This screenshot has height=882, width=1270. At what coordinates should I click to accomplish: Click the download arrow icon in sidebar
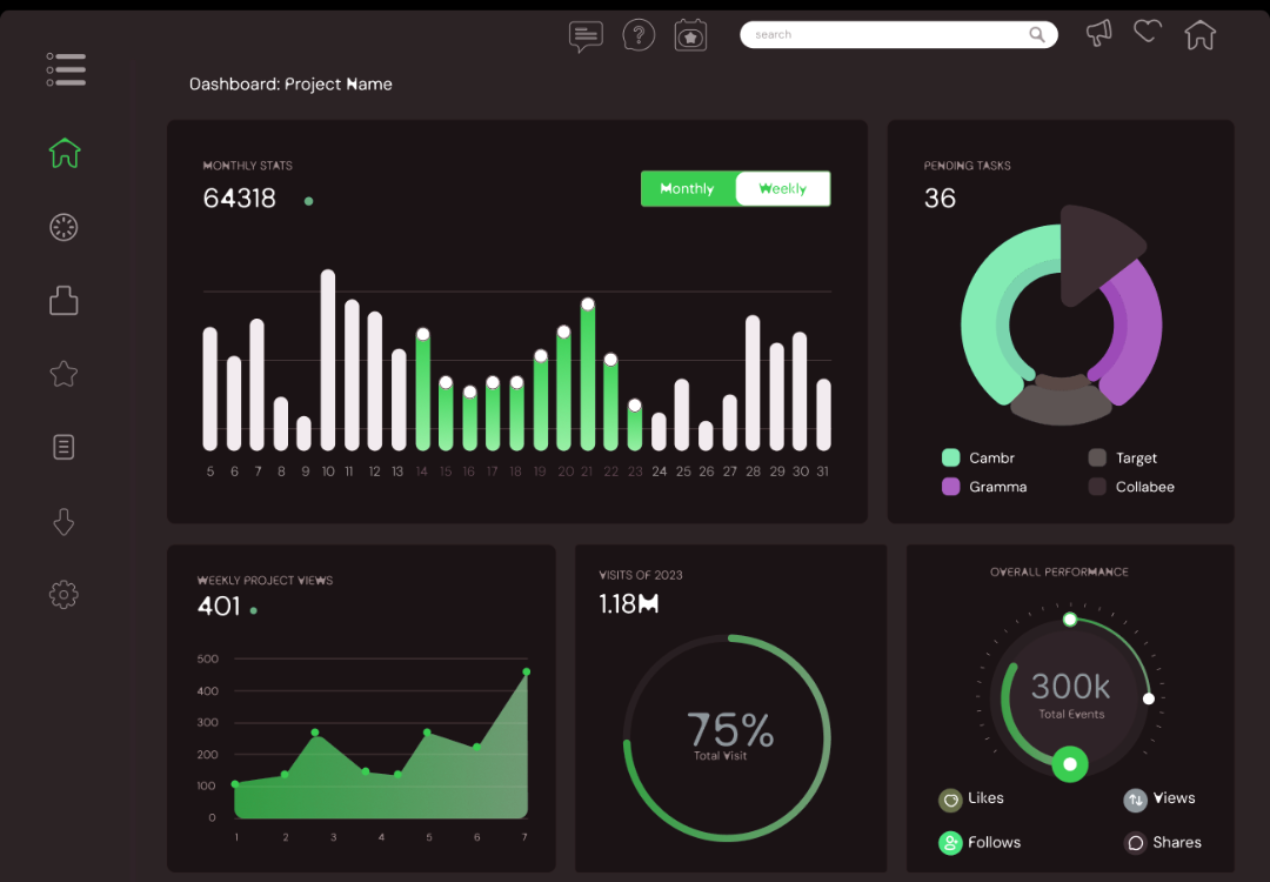point(64,521)
